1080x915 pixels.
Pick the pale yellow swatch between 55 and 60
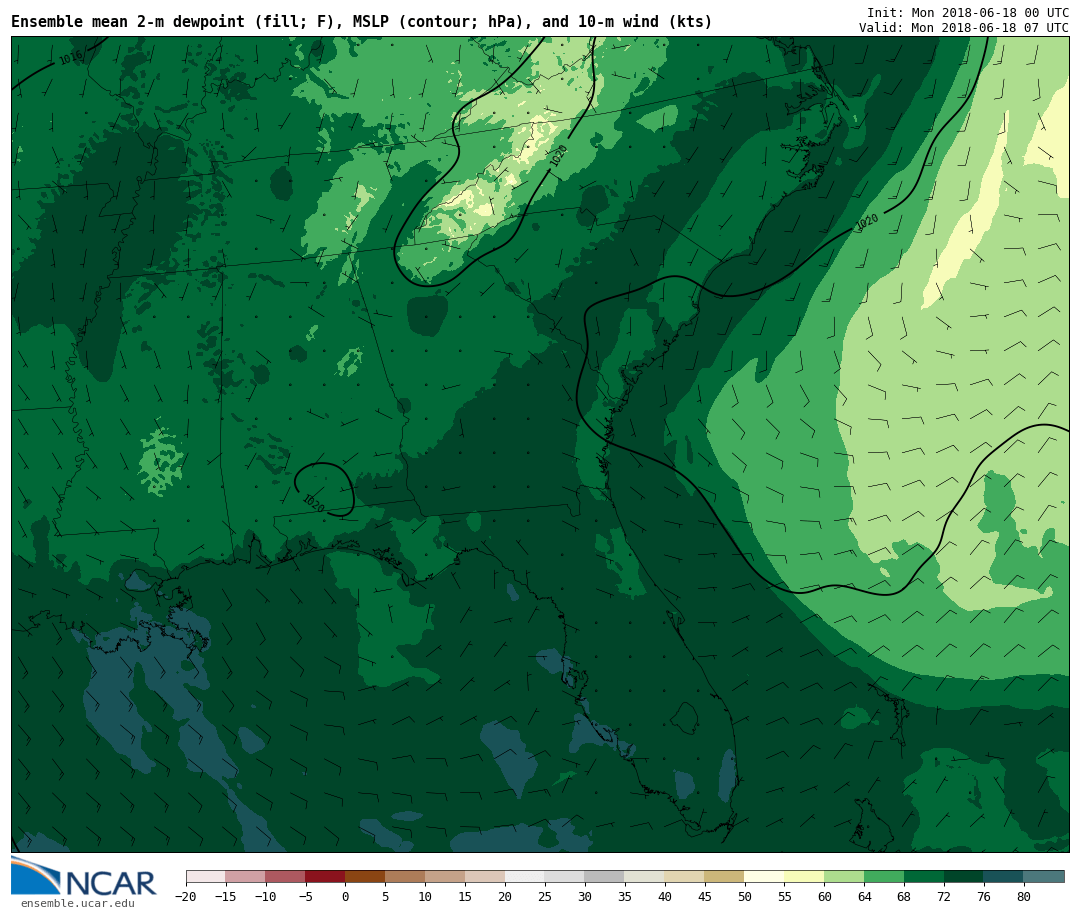[804, 877]
